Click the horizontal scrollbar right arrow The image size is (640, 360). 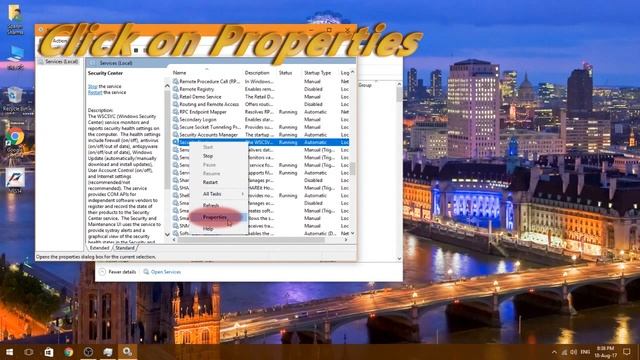click(x=346, y=240)
